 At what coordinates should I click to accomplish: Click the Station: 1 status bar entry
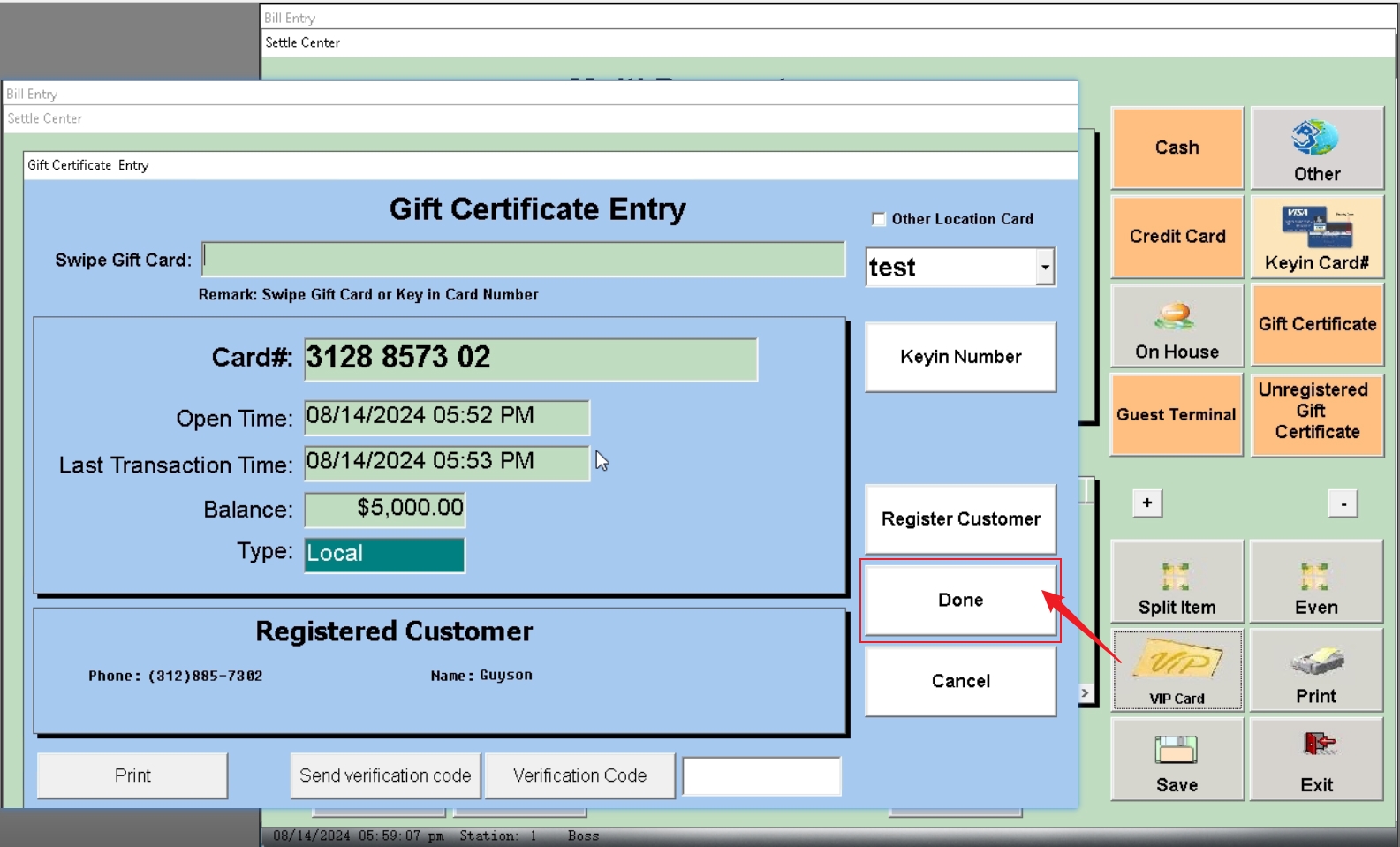[x=497, y=836]
